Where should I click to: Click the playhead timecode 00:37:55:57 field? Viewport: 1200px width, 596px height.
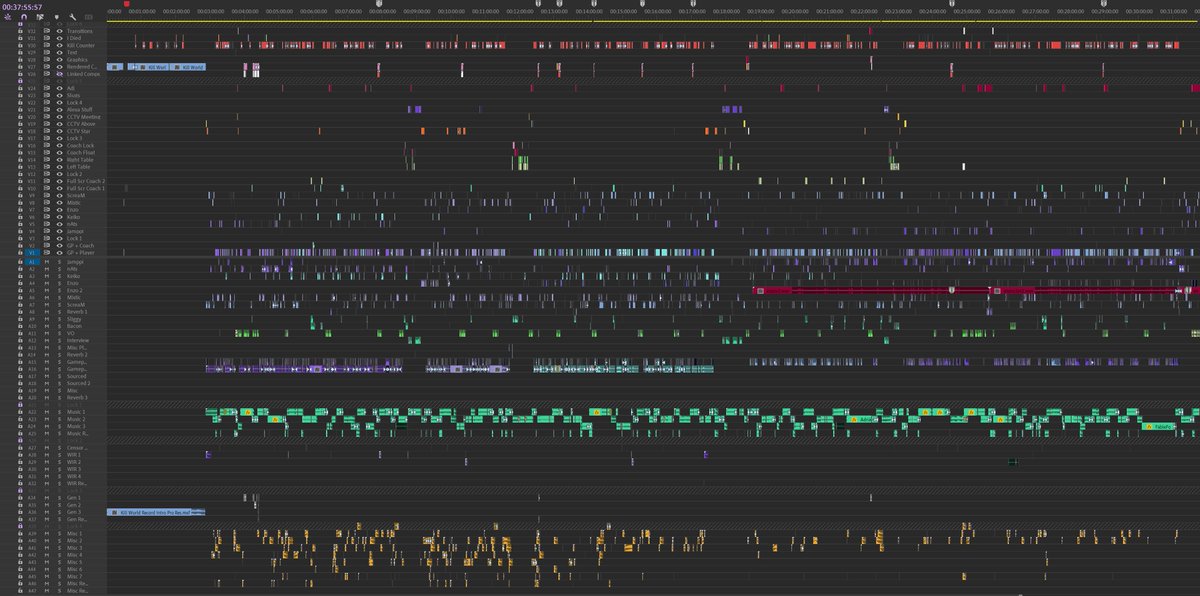point(22,7)
